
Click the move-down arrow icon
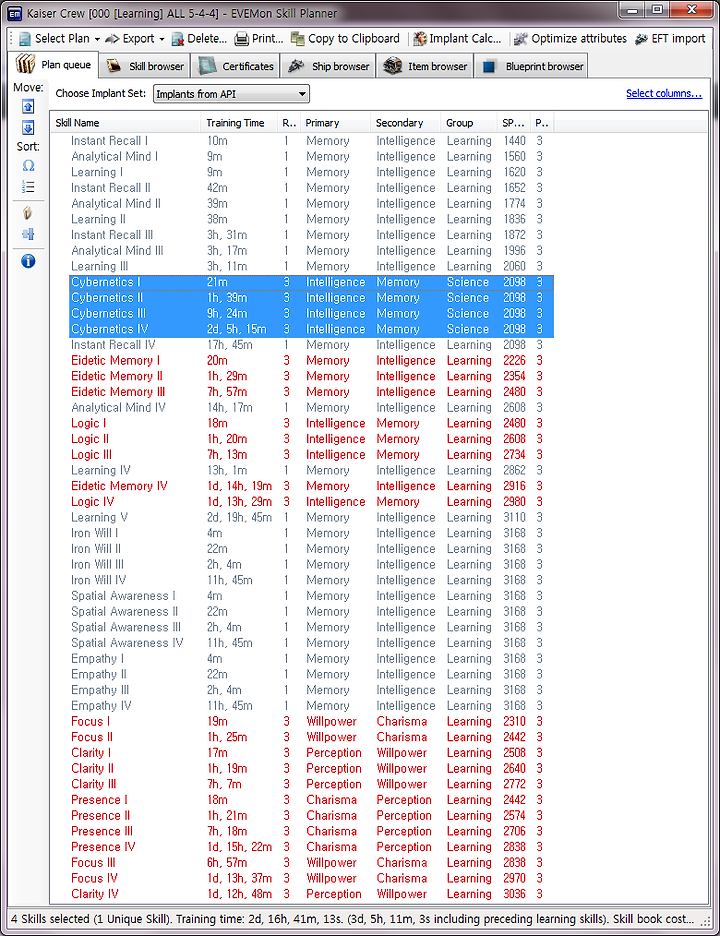point(28,128)
